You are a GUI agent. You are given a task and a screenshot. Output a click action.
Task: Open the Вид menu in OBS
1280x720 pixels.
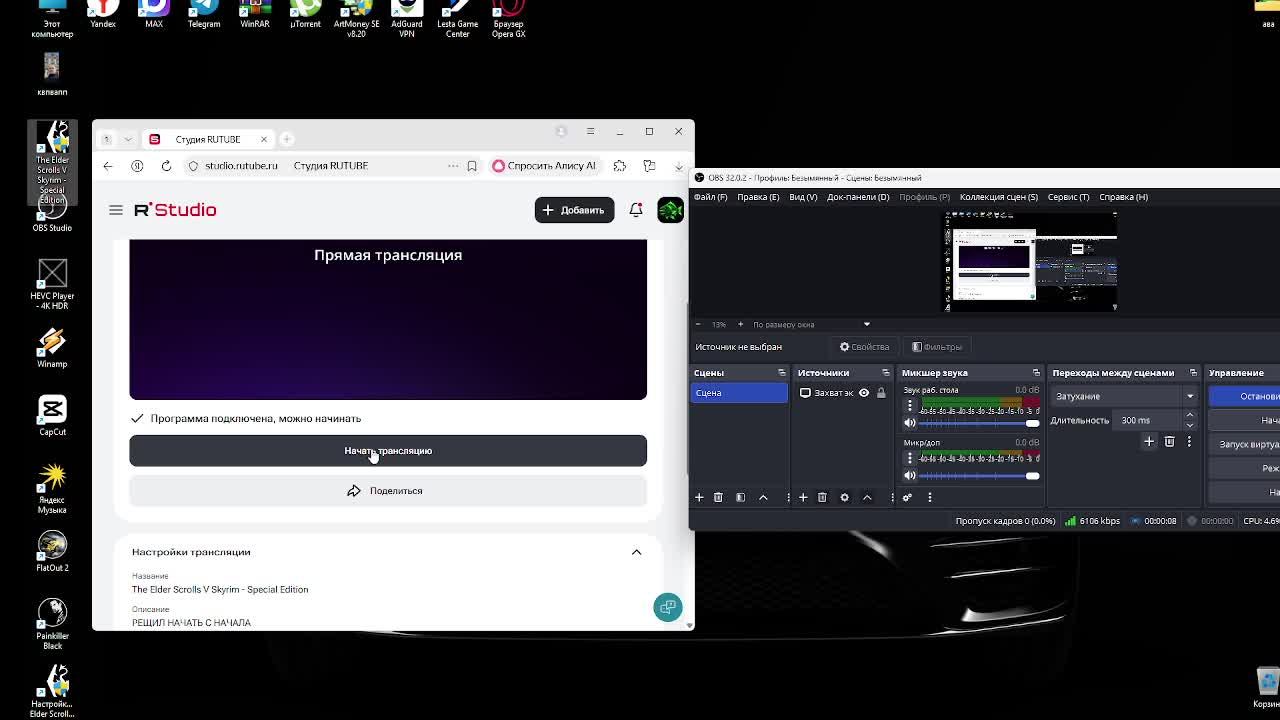click(803, 197)
